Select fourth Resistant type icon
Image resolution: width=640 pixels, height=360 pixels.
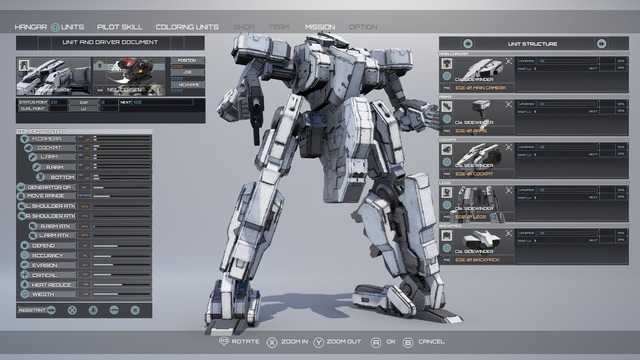pos(114,310)
